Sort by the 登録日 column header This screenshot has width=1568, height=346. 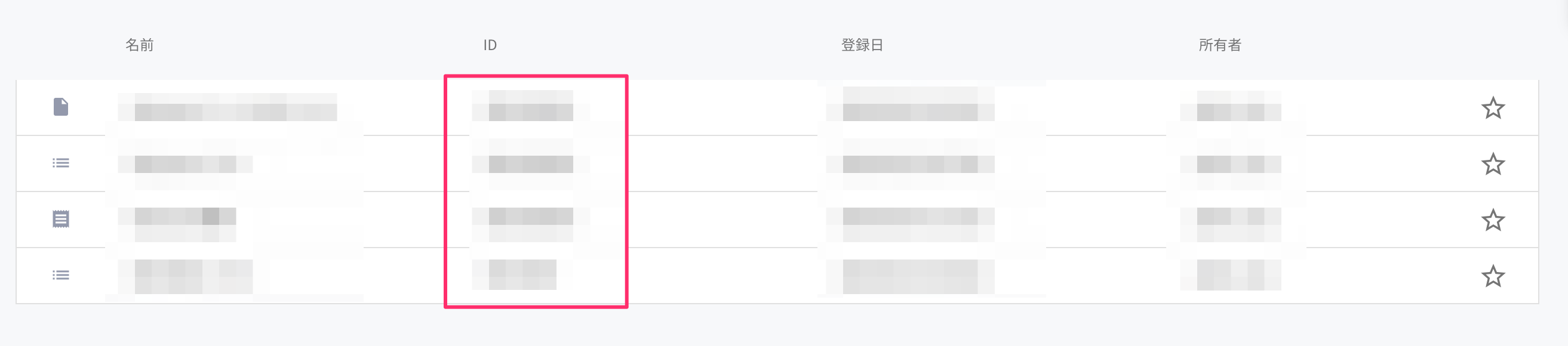pyautogui.click(x=862, y=45)
